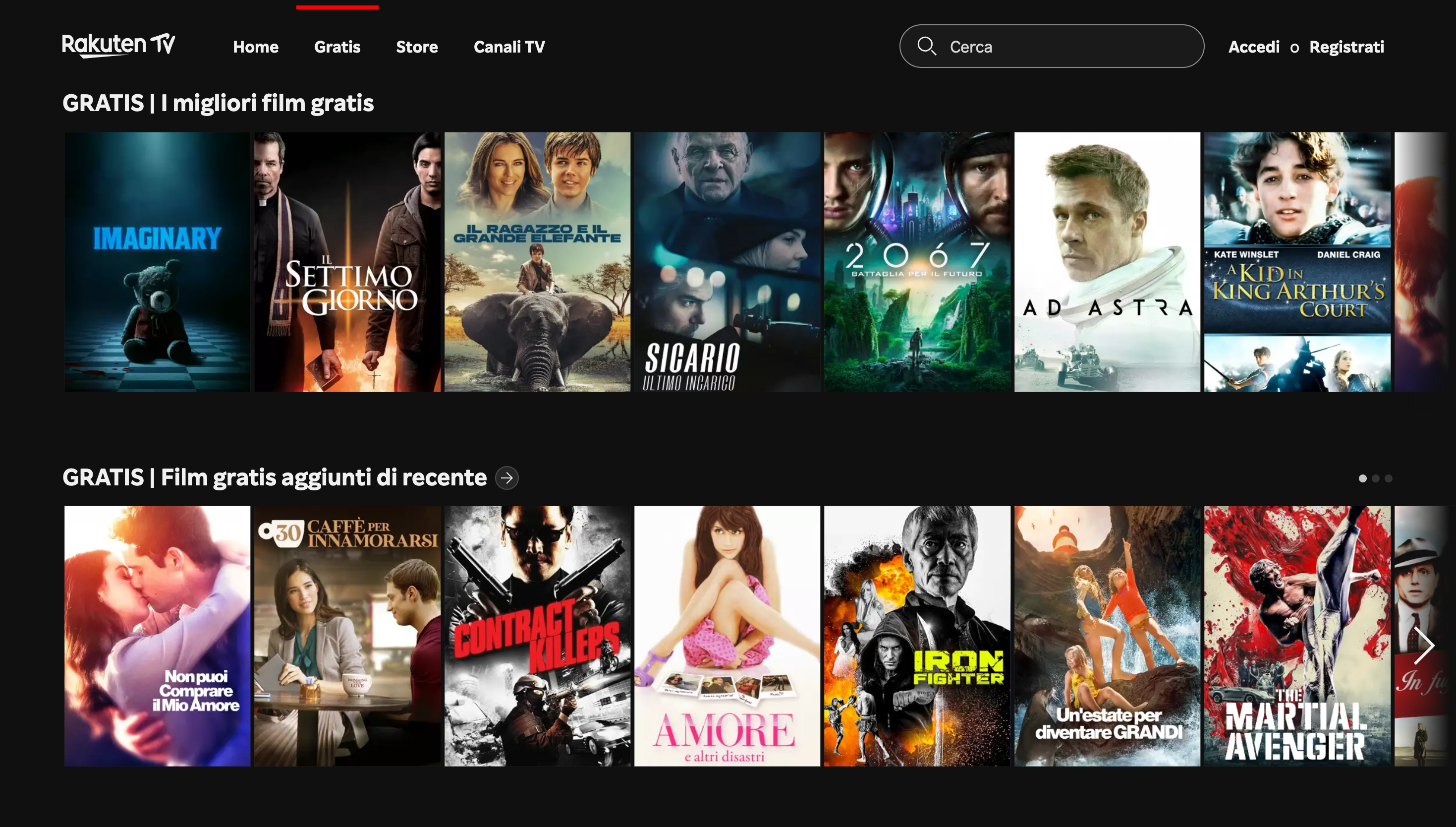Screen dimensions: 1456x827
Task: Select the Sicario Ultimo Incarico poster
Action: pyautogui.click(x=727, y=262)
